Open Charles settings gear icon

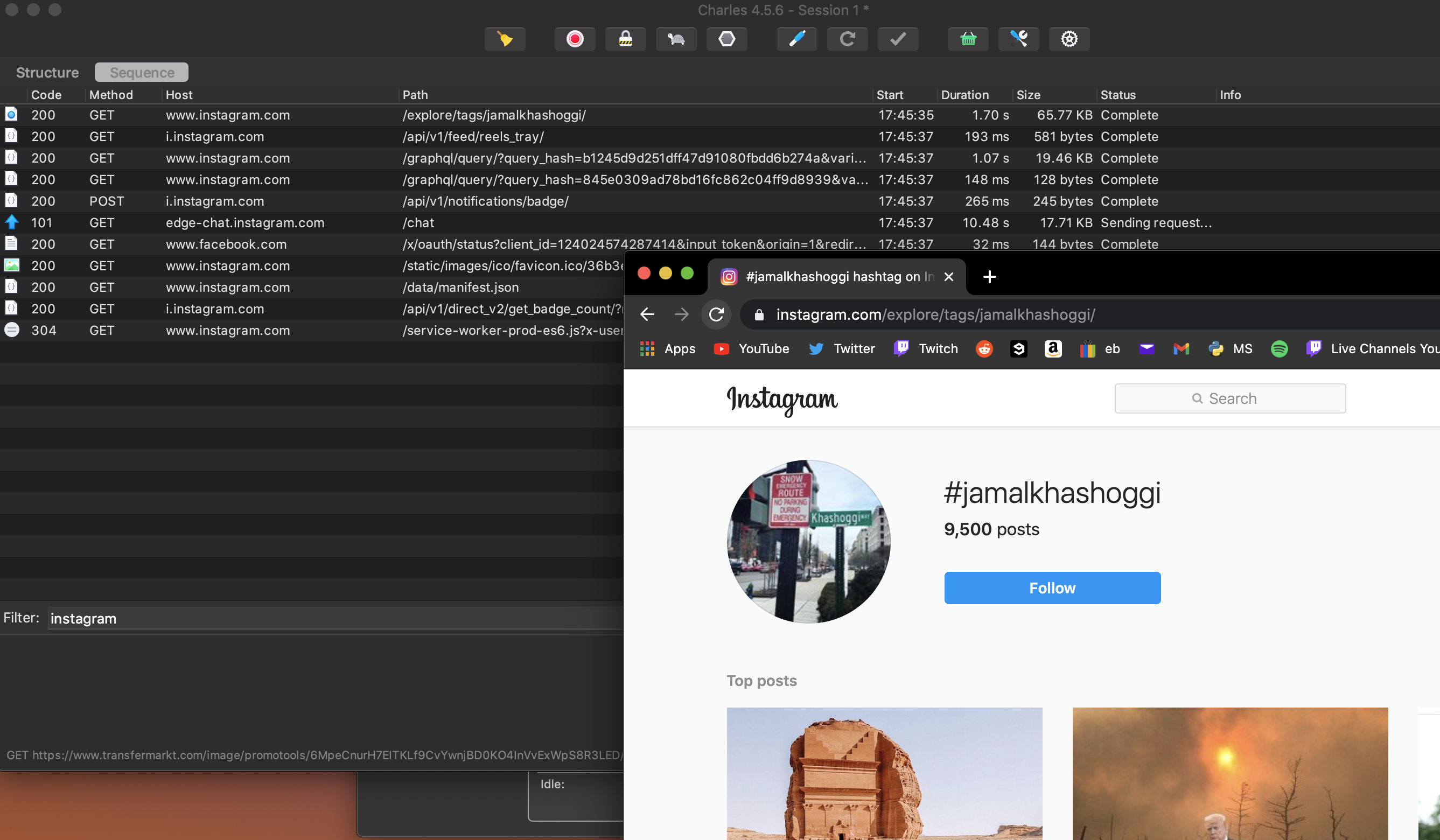[x=1069, y=39]
